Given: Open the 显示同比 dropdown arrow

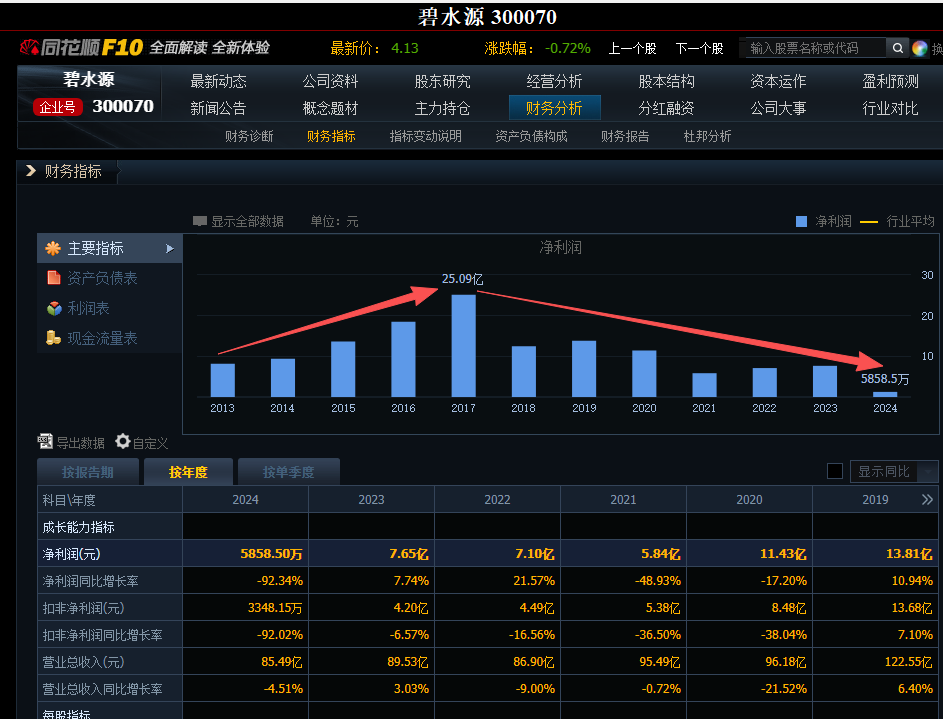Looking at the screenshot, I should click(930, 472).
